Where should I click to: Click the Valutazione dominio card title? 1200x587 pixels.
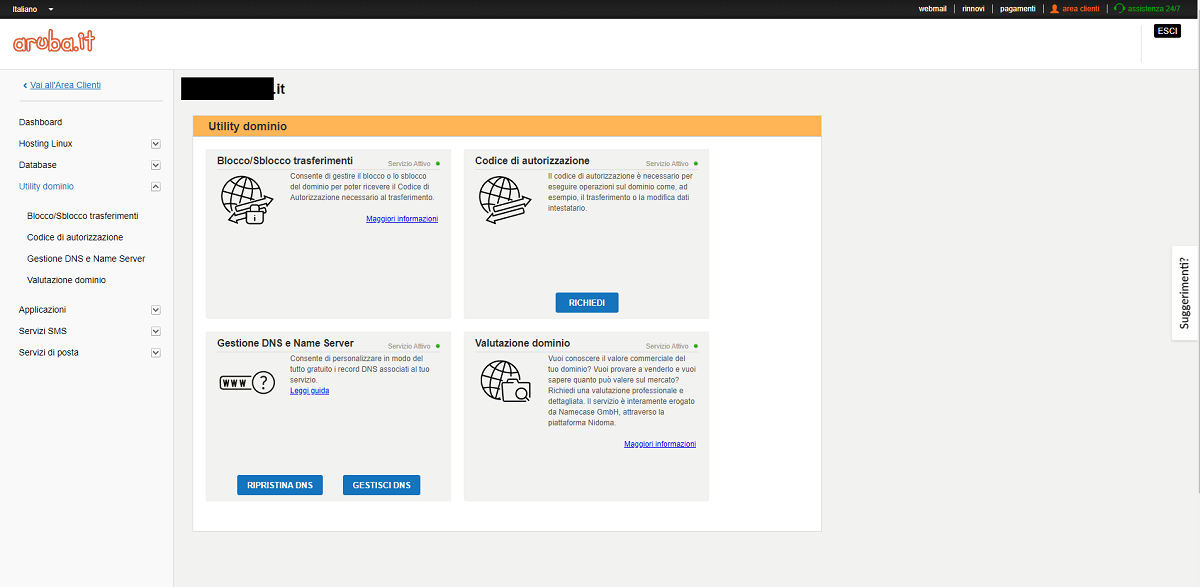click(522, 343)
